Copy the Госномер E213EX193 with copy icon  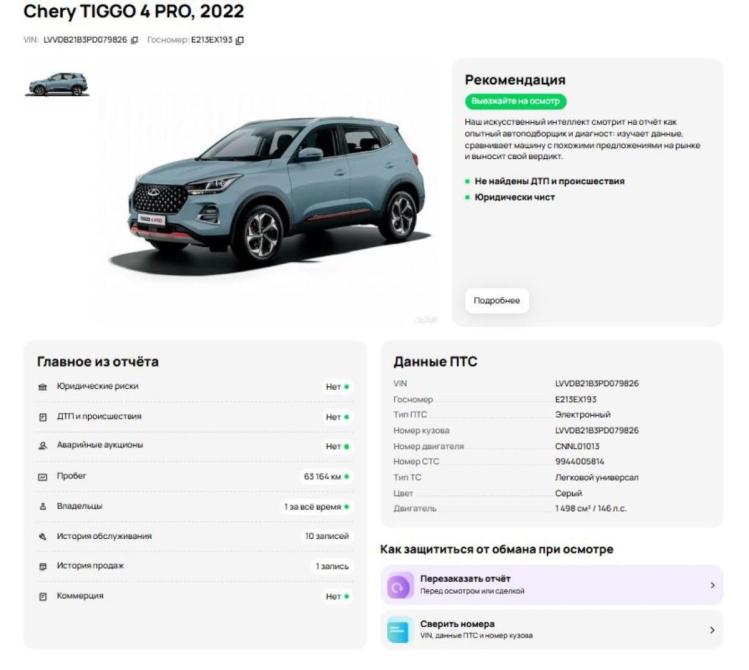(x=240, y=40)
